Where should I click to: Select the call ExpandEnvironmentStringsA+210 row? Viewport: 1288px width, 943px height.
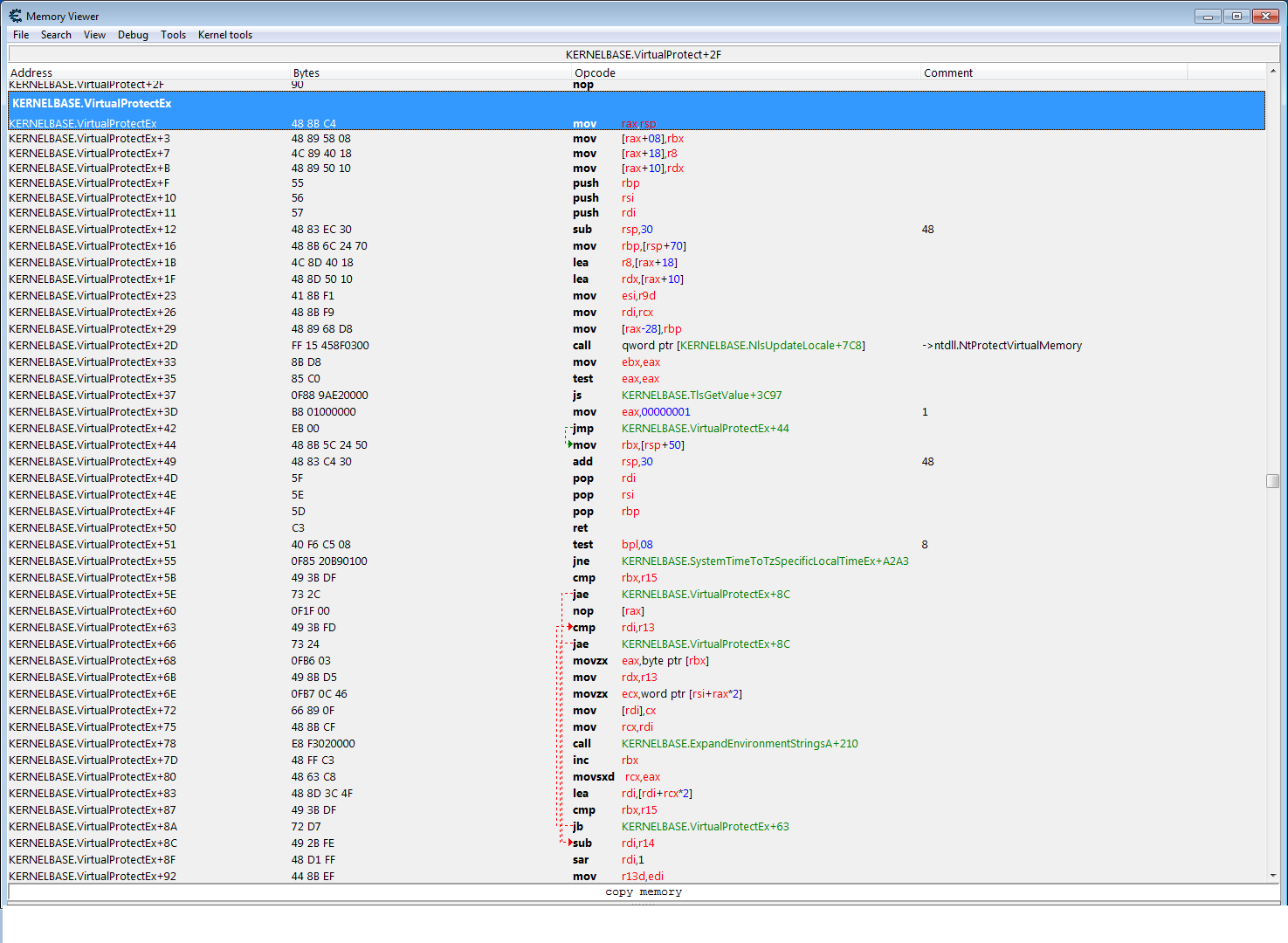[x=611, y=744]
